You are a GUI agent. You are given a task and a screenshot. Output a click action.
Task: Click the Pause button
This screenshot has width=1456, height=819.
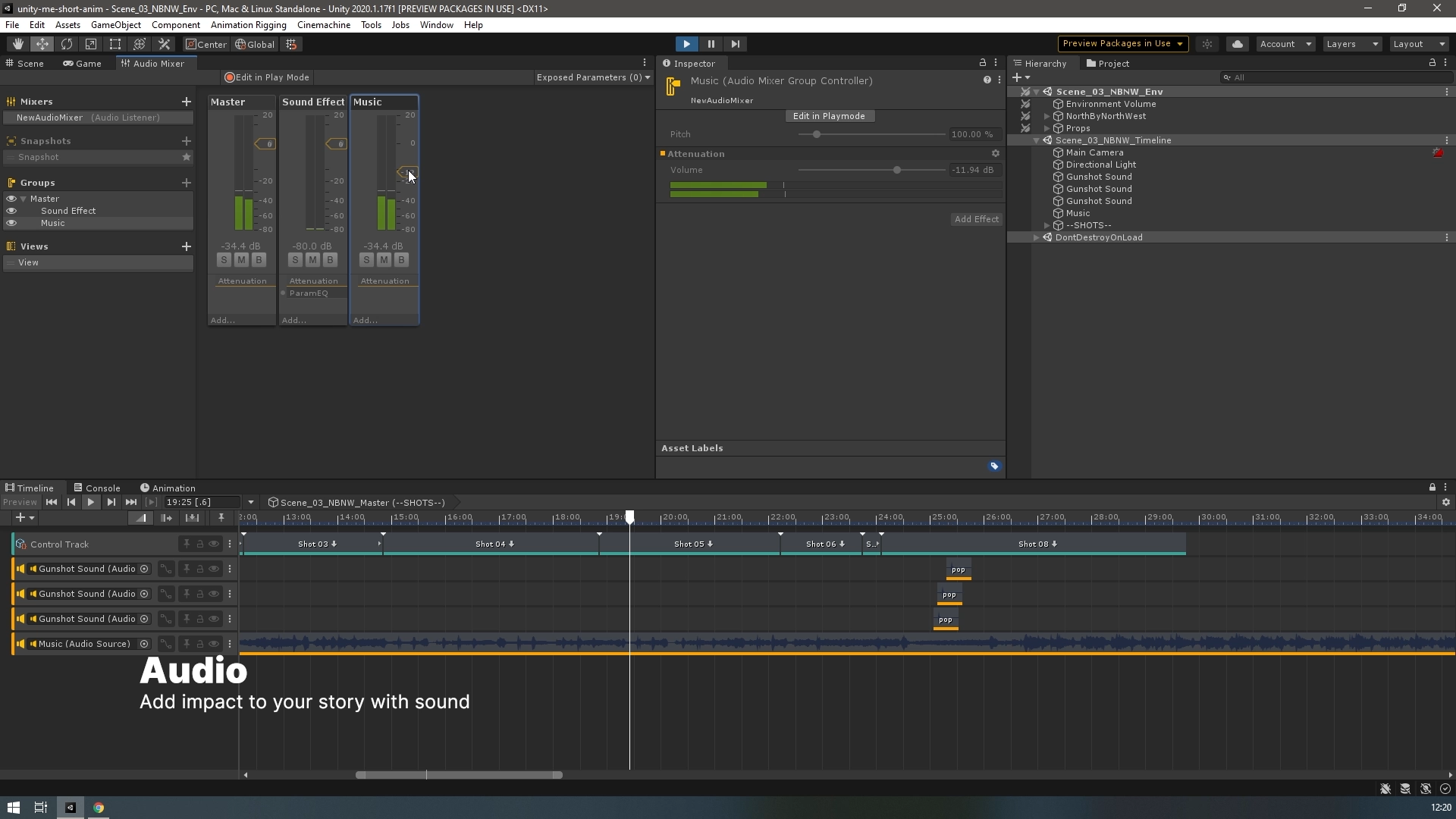[711, 44]
